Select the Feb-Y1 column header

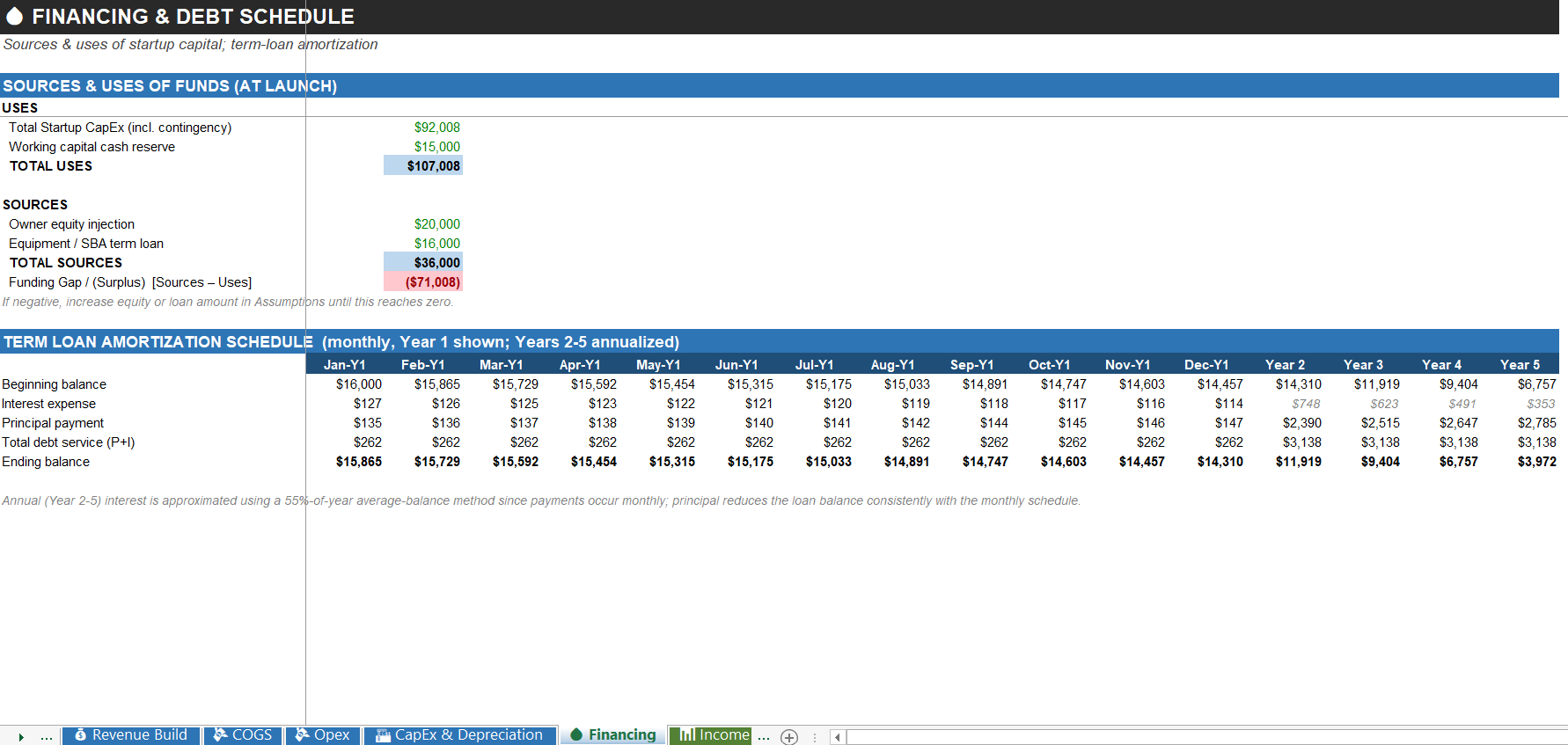[x=423, y=365]
